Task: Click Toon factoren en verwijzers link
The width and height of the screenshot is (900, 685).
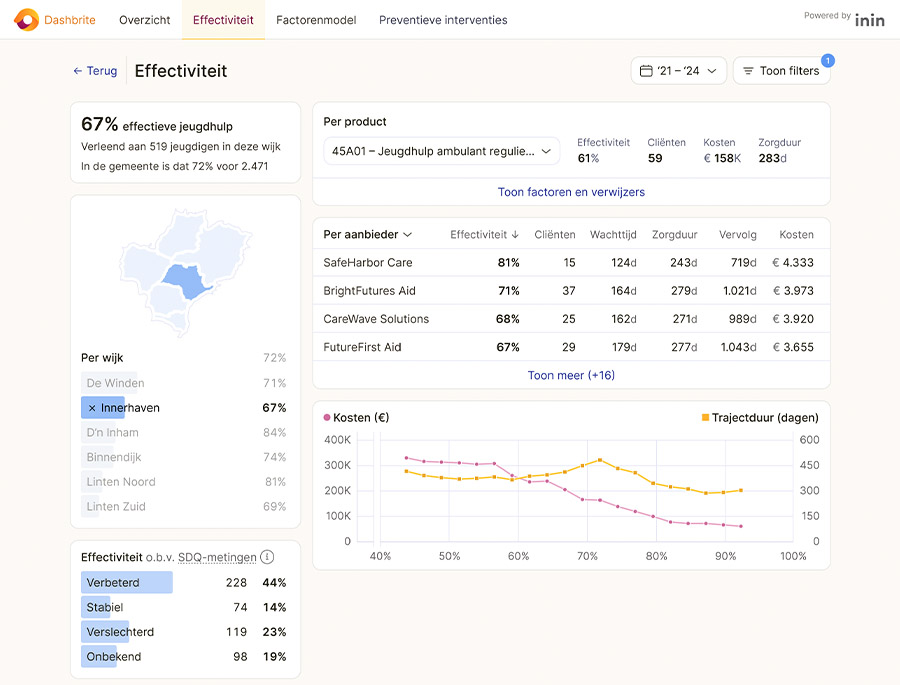Action: [x=571, y=192]
